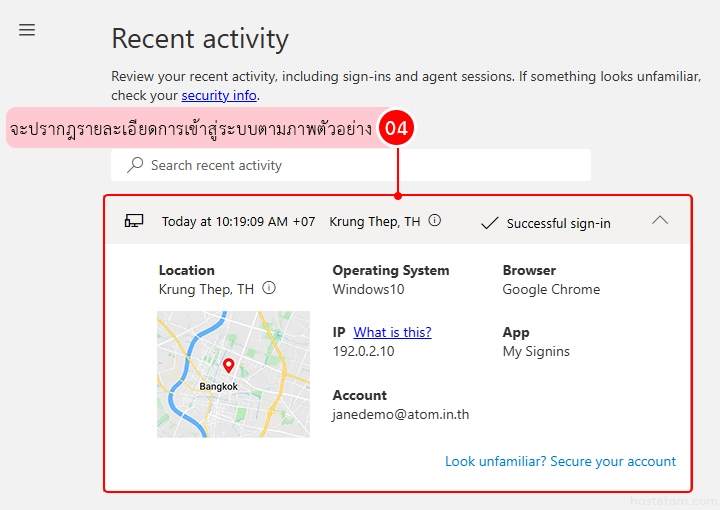Click the info icon under Location
The width and height of the screenshot is (720, 510).
(269, 288)
